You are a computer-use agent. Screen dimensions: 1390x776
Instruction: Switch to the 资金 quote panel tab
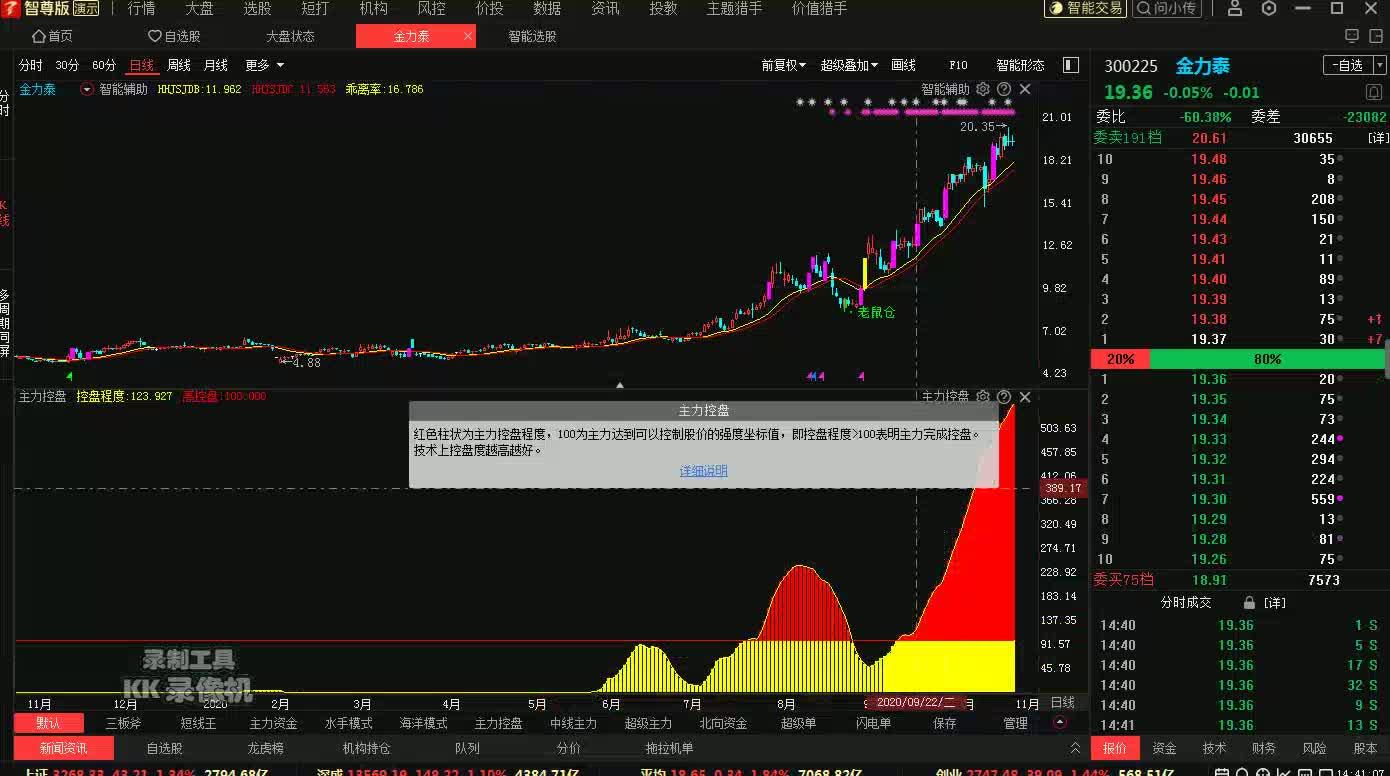(1164, 748)
